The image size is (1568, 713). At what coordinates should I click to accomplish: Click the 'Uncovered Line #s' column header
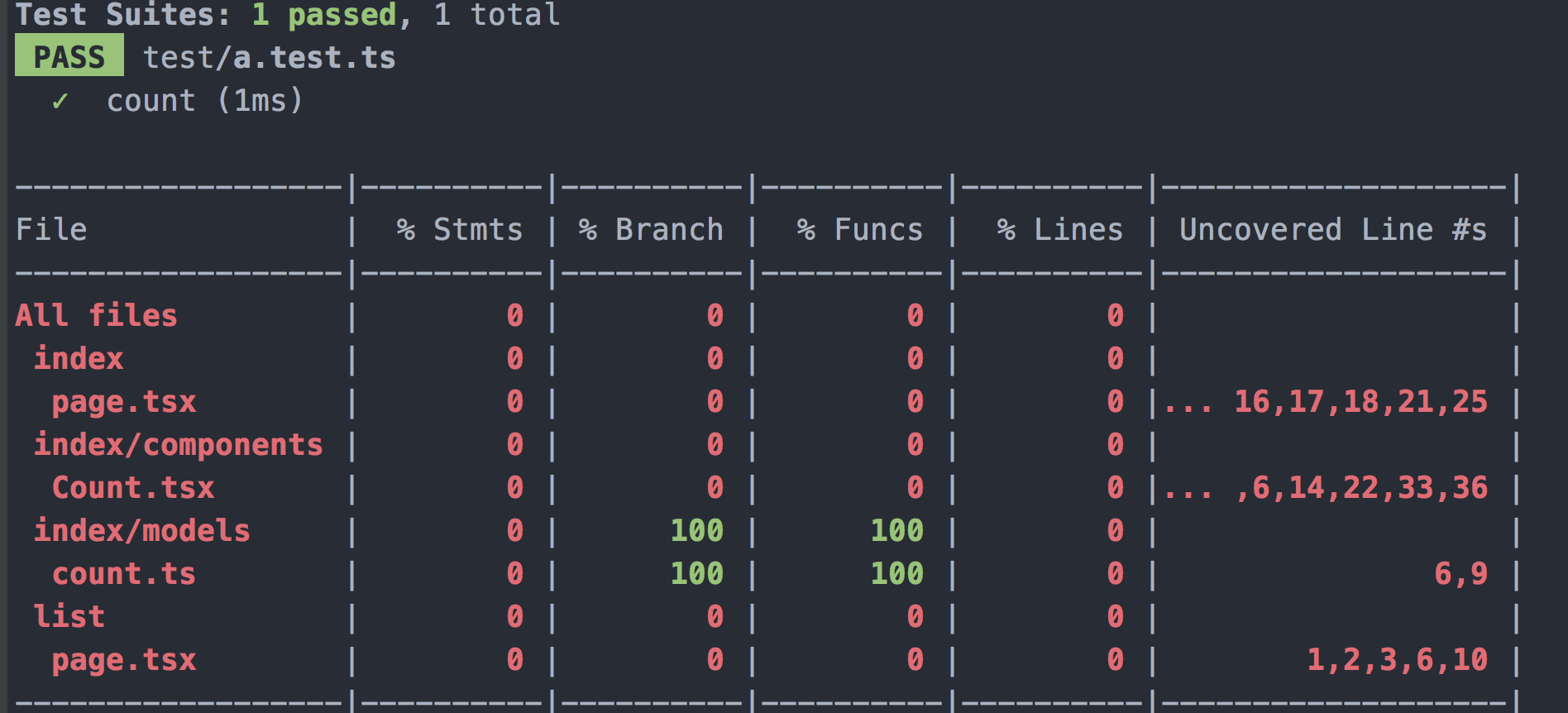click(1333, 229)
